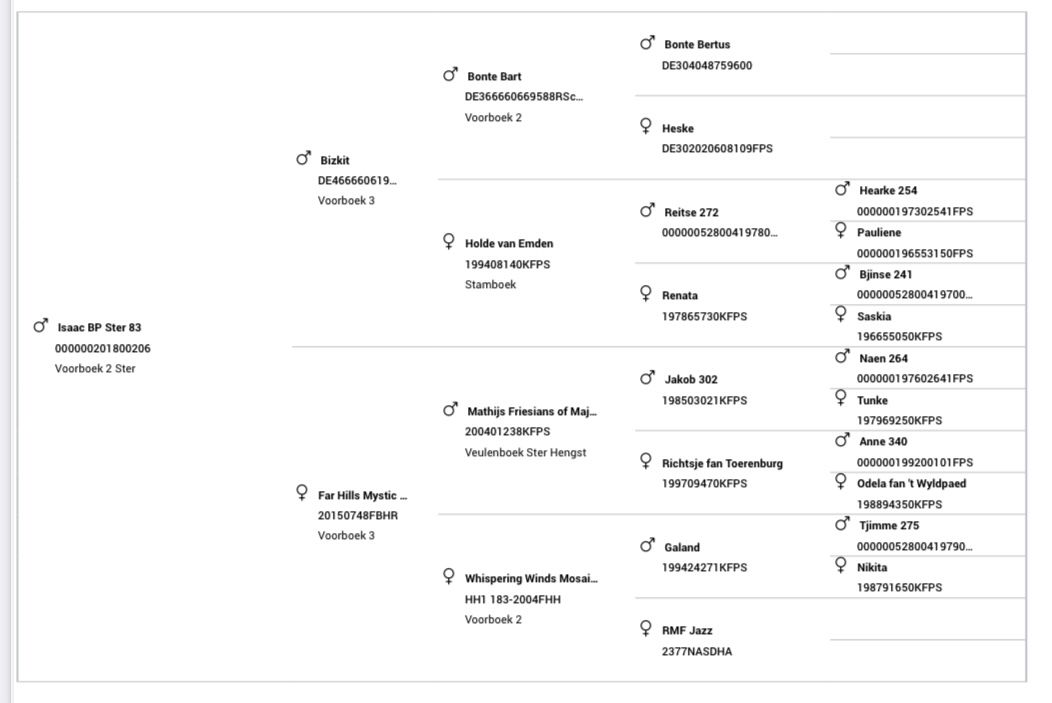The image size is (1052, 703).
Task: Click the male icon next to Bizkit
Action: (x=303, y=159)
